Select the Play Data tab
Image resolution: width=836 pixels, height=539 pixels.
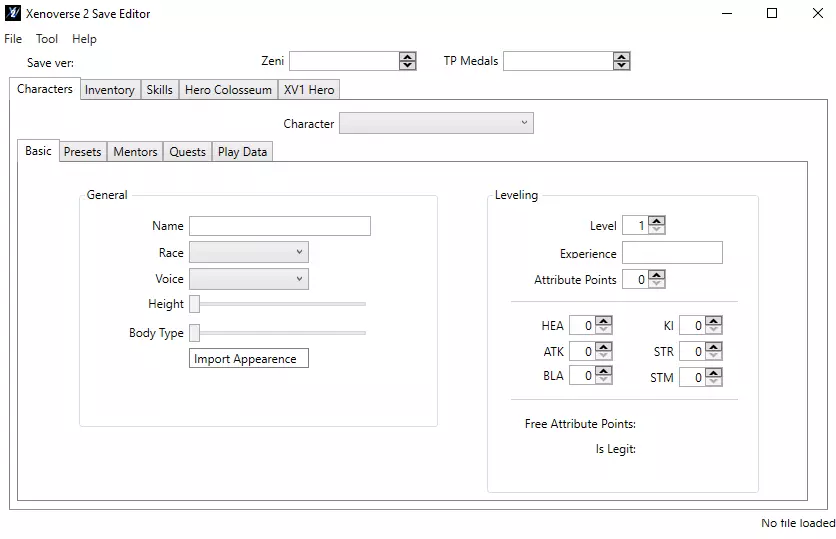242,152
